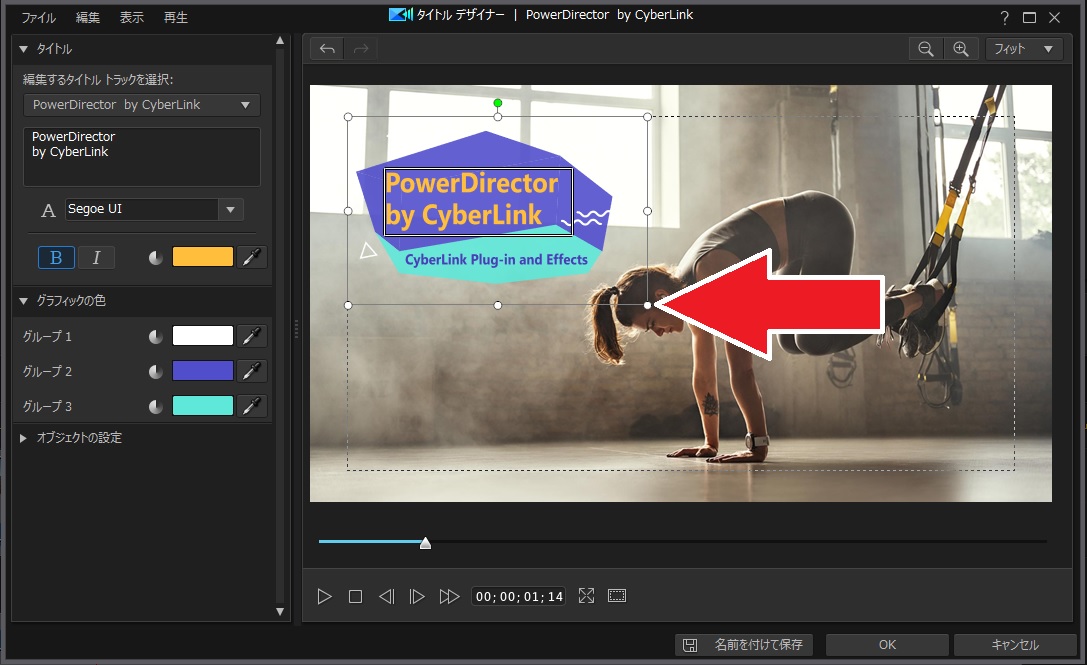Use the グループ 1 eyedropper
Viewport: 1087px width, 665px height.
(x=252, y=336)
